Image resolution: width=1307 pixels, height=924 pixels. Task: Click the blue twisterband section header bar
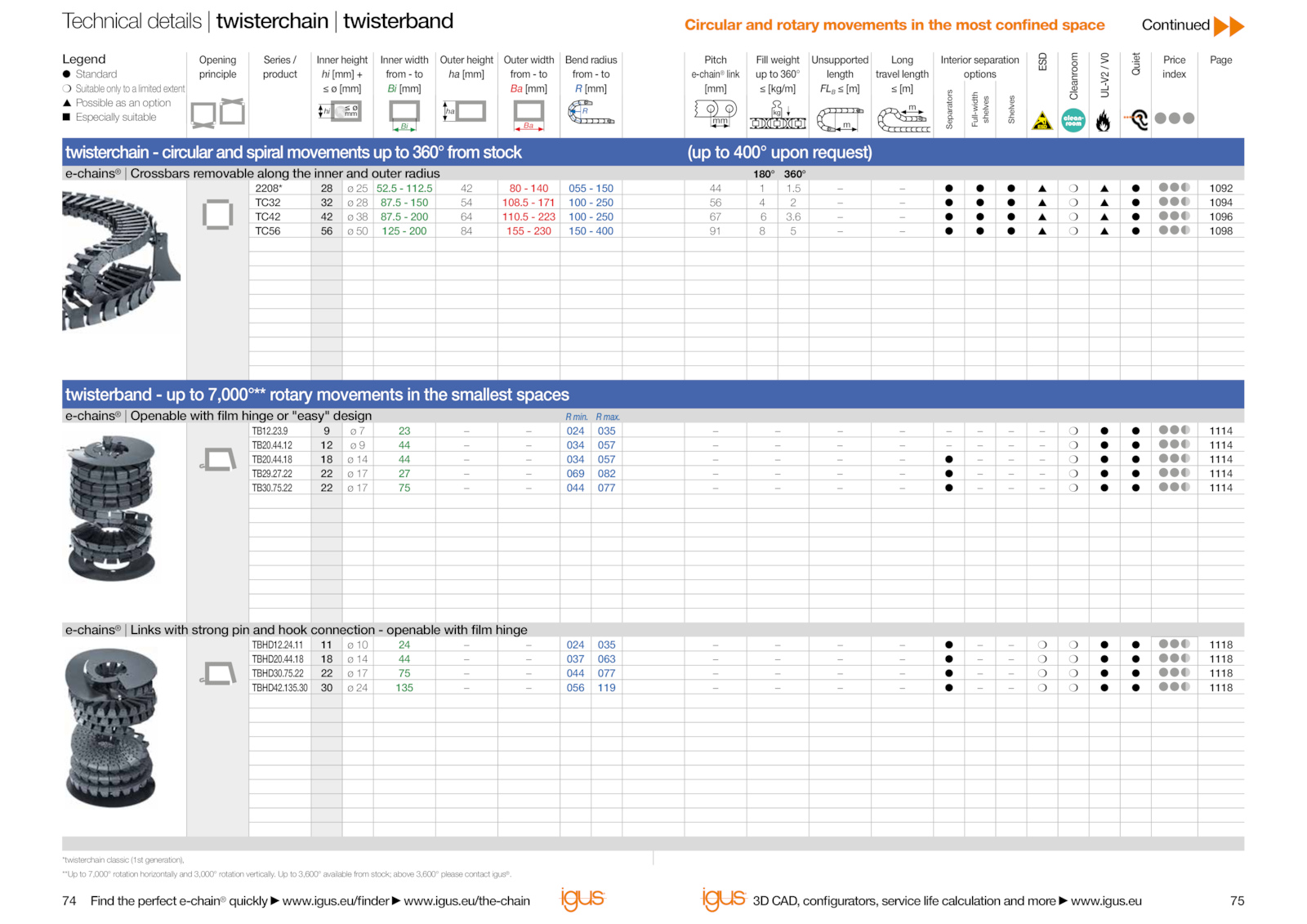coord(653,395)
